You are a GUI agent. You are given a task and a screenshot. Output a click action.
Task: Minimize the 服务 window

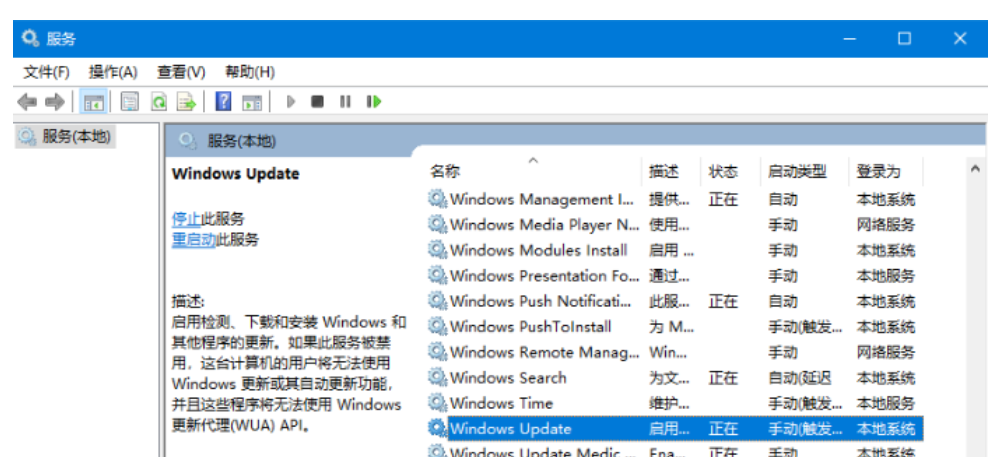point(849,39)
